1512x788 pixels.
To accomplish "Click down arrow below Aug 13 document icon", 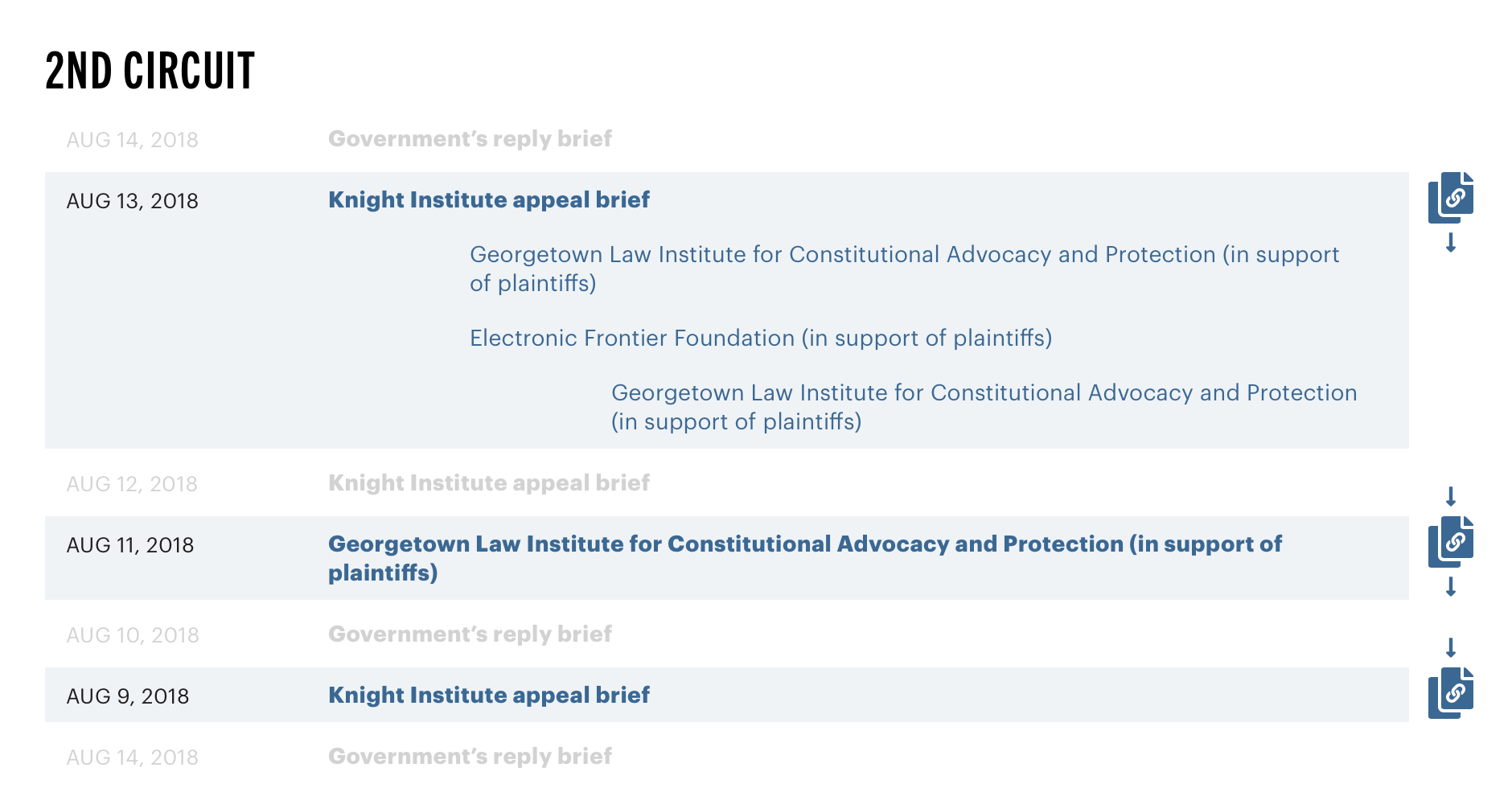I will point(1451,242).
